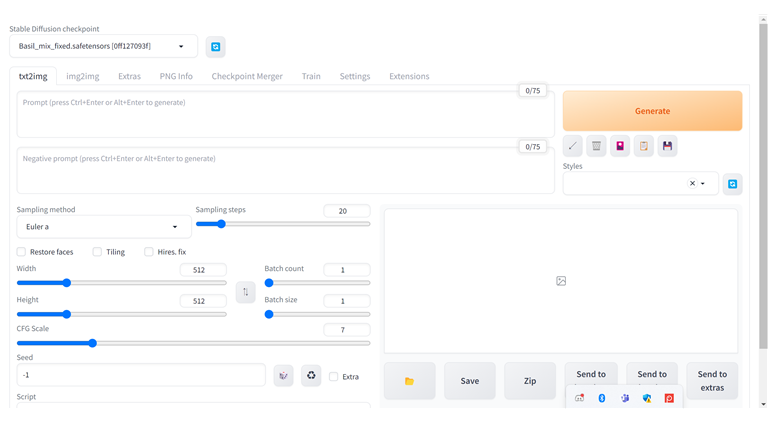This screenshot has height=423, width=768.
Task: Refresh the Styles list
Action: (733, 184)
